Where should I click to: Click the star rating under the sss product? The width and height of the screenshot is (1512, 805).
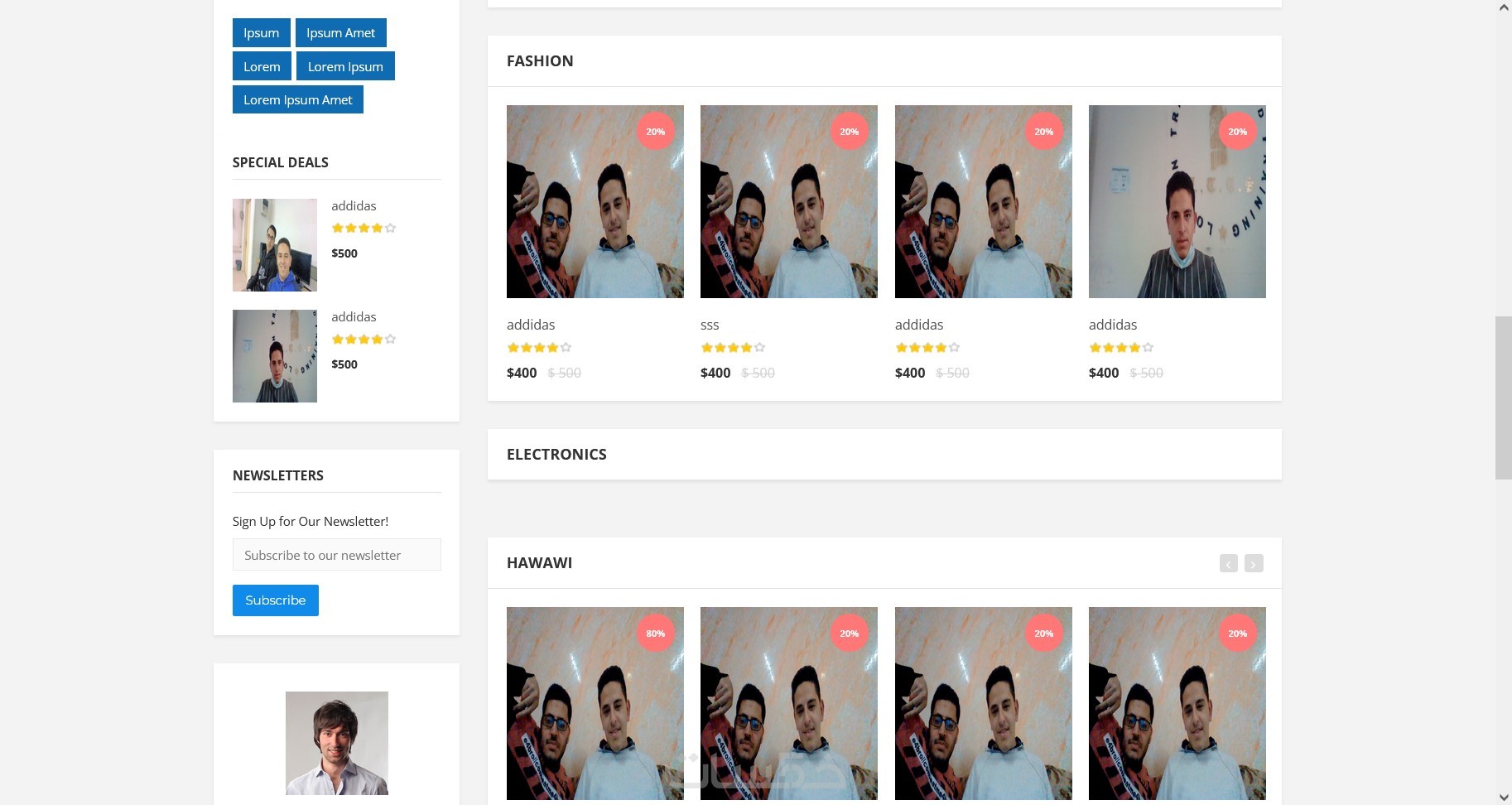pos(733,348)
